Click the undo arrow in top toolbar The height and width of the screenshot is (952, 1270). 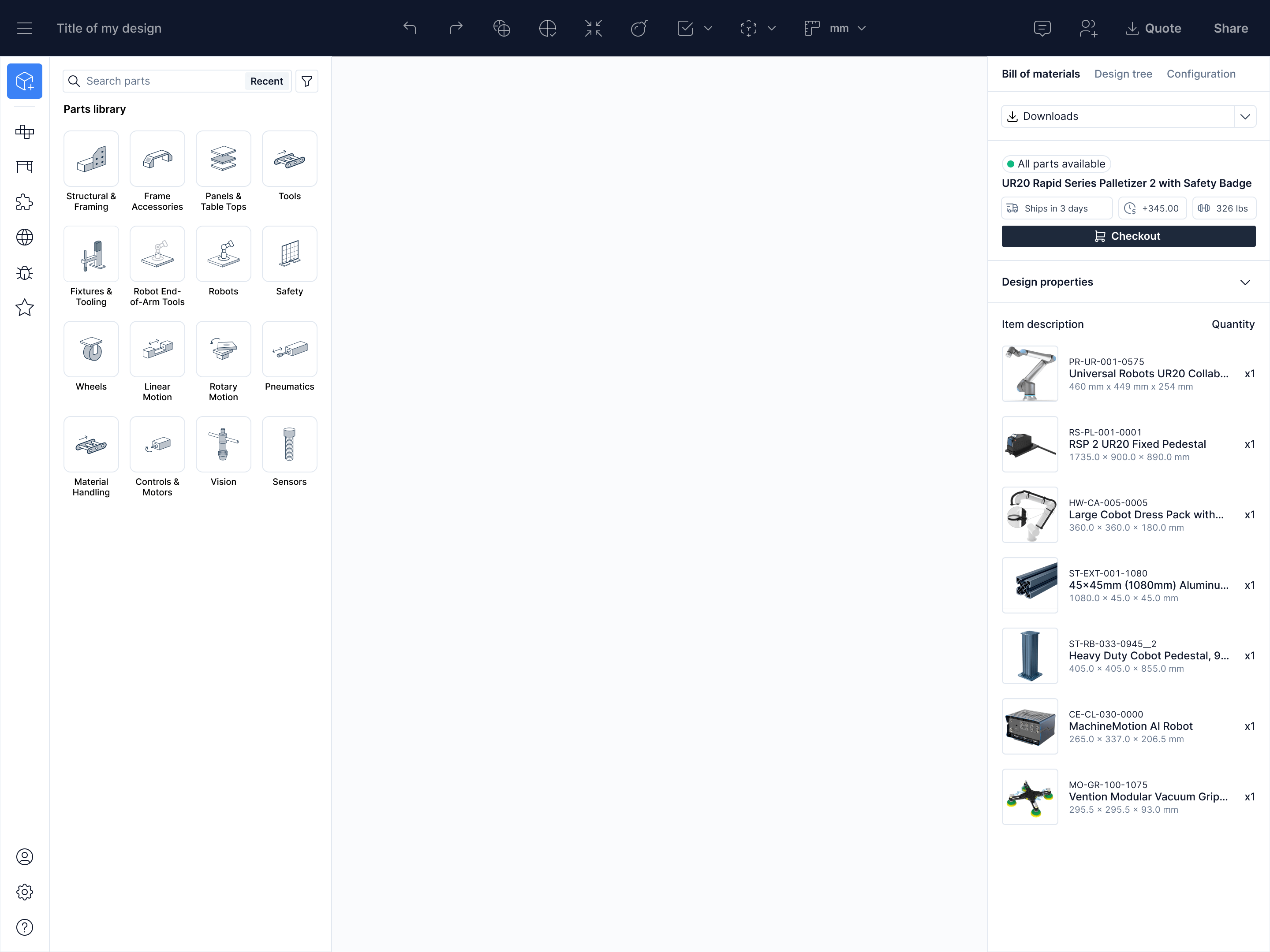pos(409,27)
